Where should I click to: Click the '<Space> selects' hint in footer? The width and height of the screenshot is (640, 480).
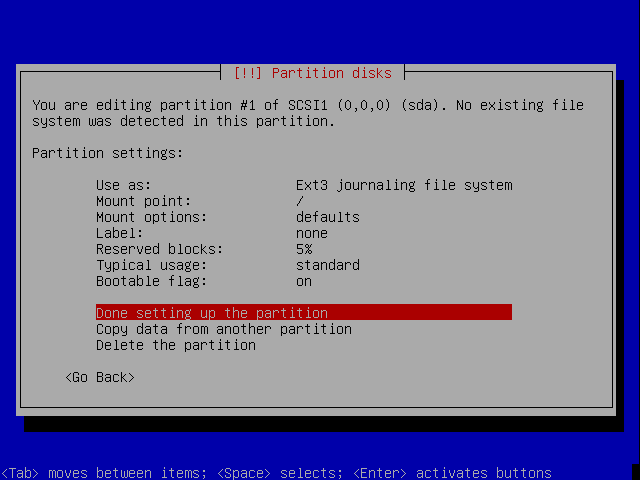(280, 473)
